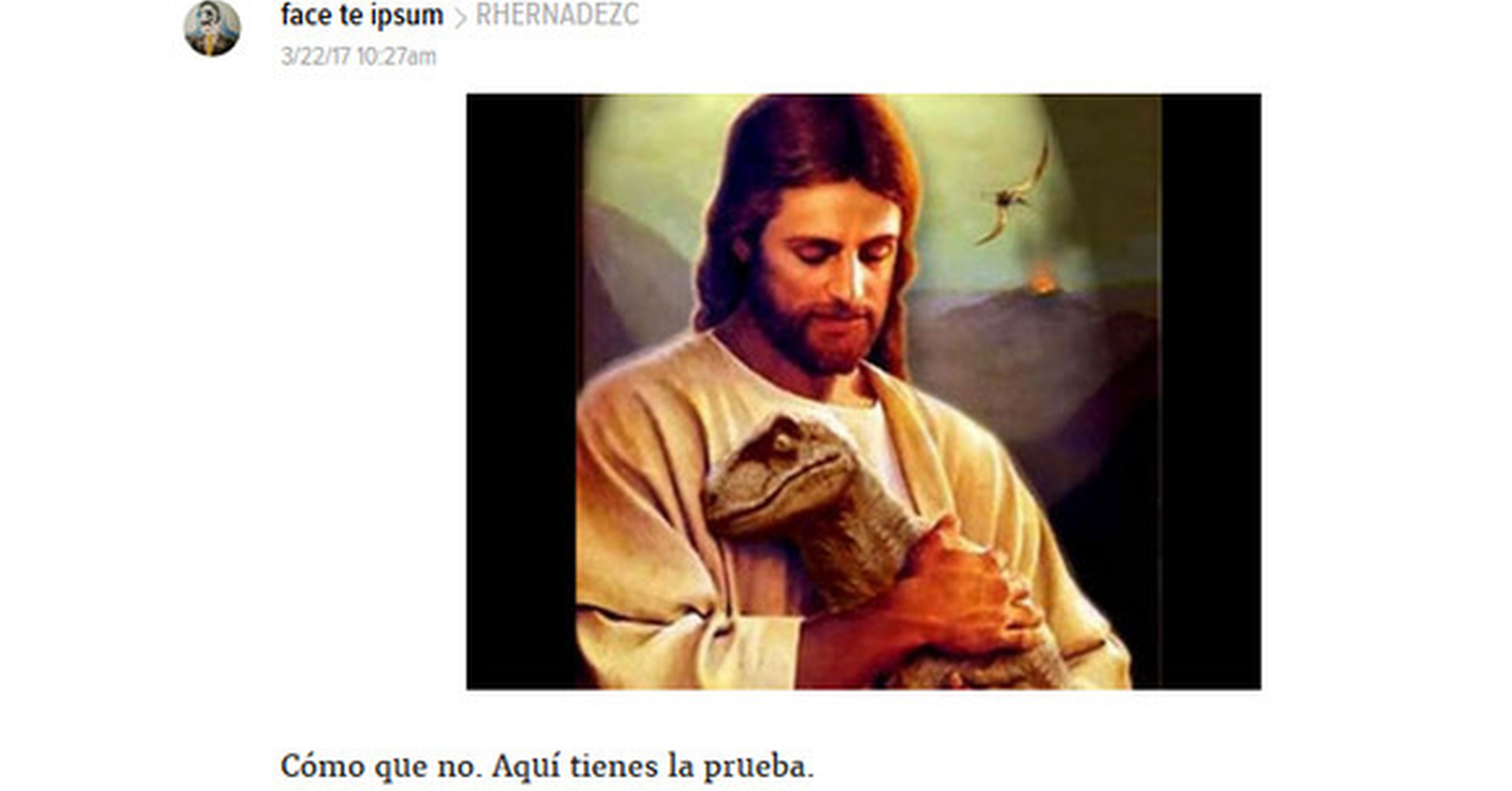Click the words 'Aquí tienes la prueba'

tap(652, 767)
